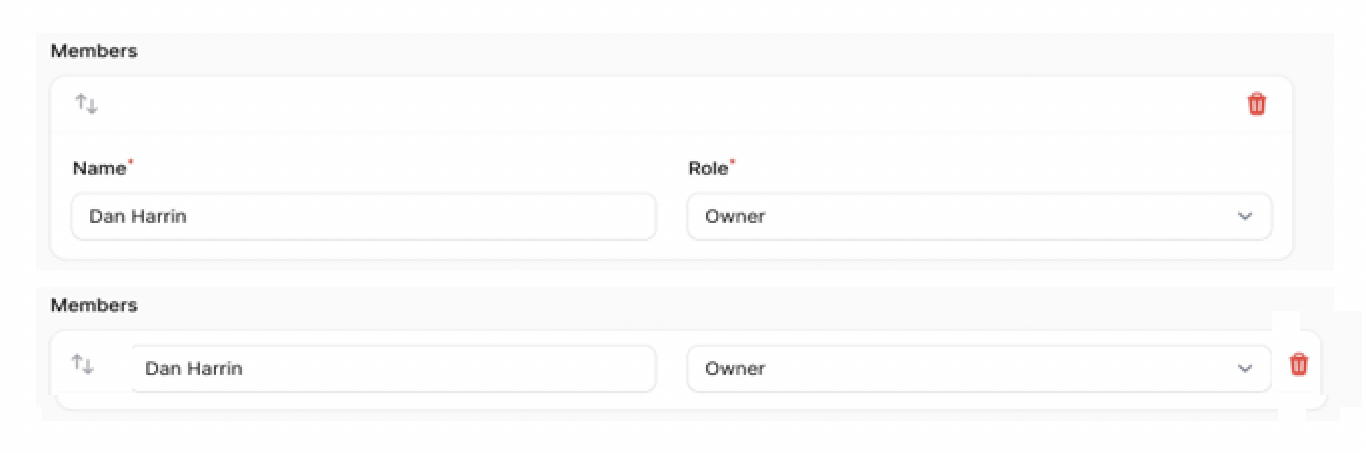The height and width of the screenshot is (453, 1366).
Task: Click the Role field label
Action: coord(707,169)
